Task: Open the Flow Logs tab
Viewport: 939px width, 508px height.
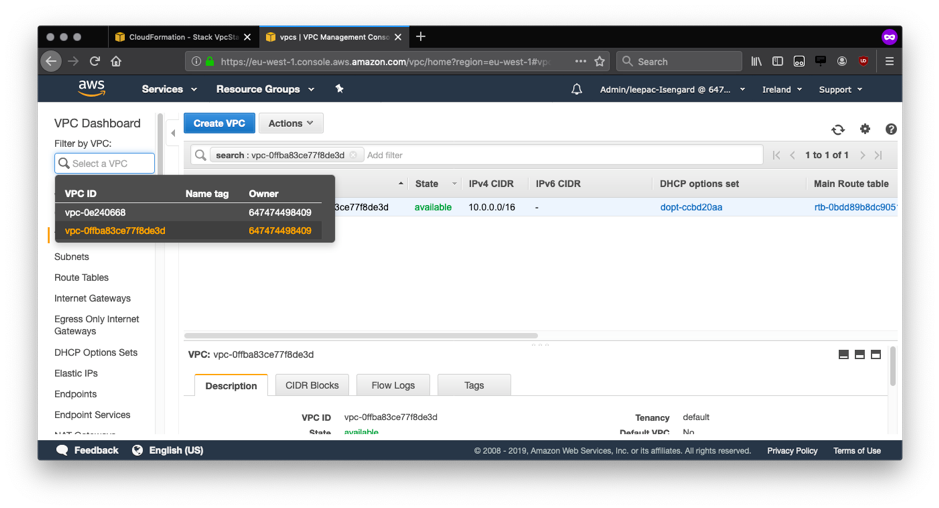Action: click(x=393, y=385)
